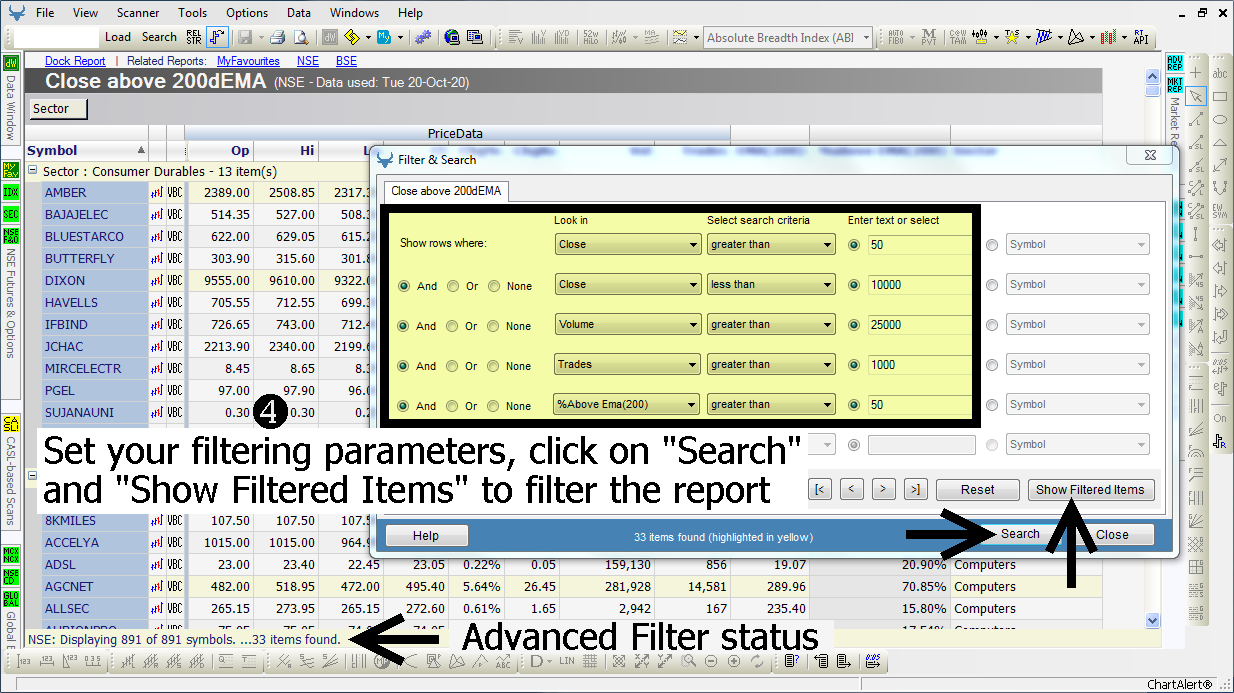1234x693 pixels.
Task: Open criteria dropdown in %Above Ema(200) row
Action: 770,404
